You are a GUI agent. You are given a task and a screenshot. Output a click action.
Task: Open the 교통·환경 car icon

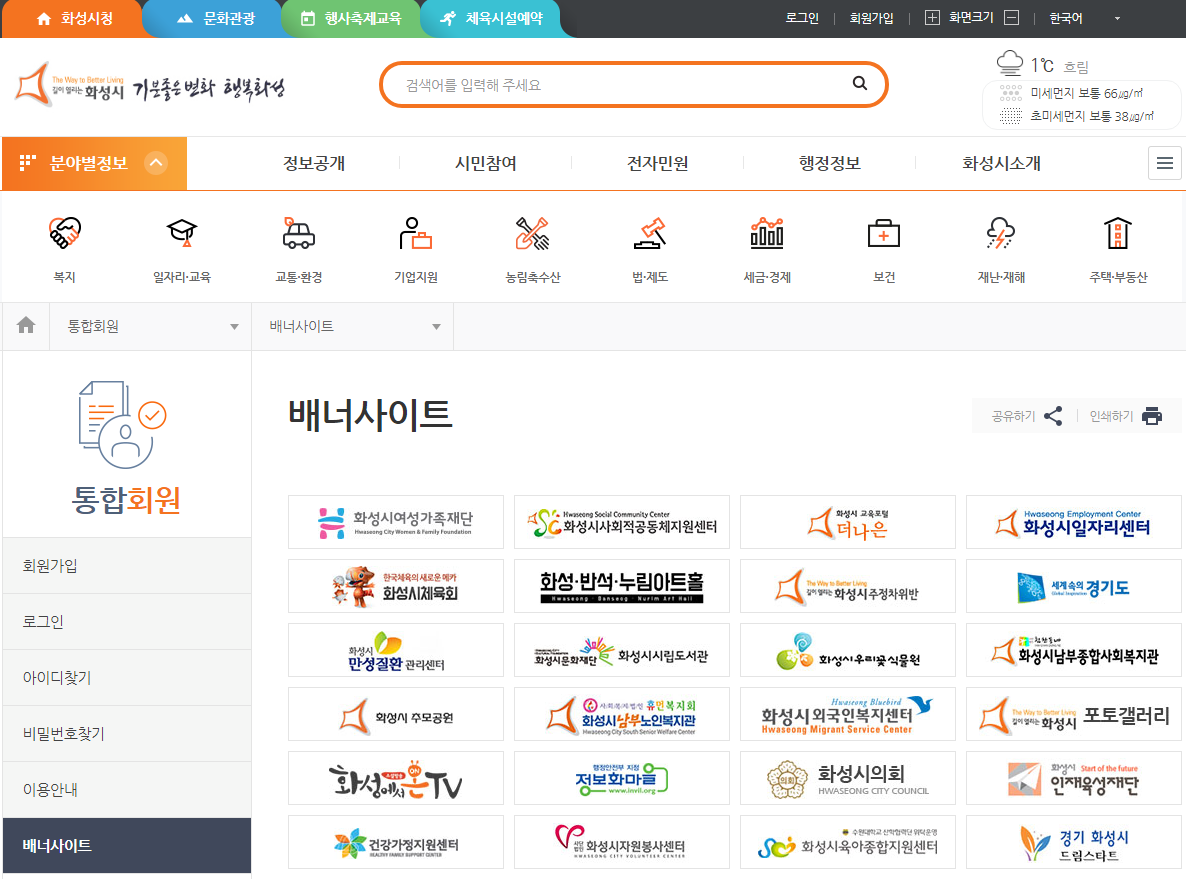pos(299,233)
